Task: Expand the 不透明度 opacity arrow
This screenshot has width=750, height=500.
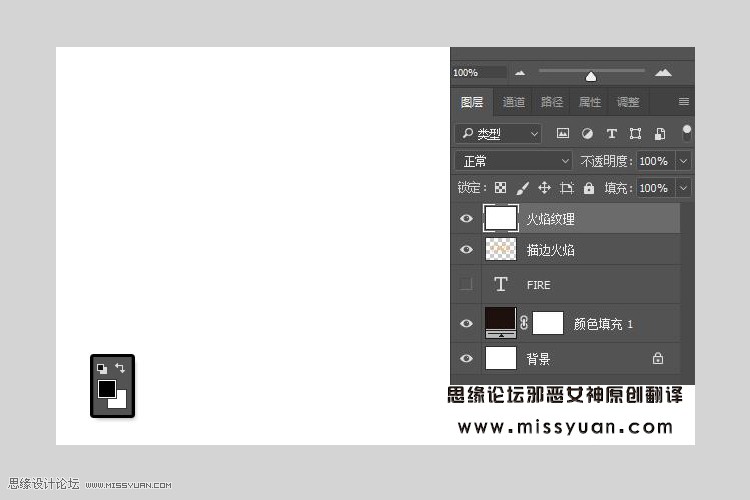Action: pos(683,161)
